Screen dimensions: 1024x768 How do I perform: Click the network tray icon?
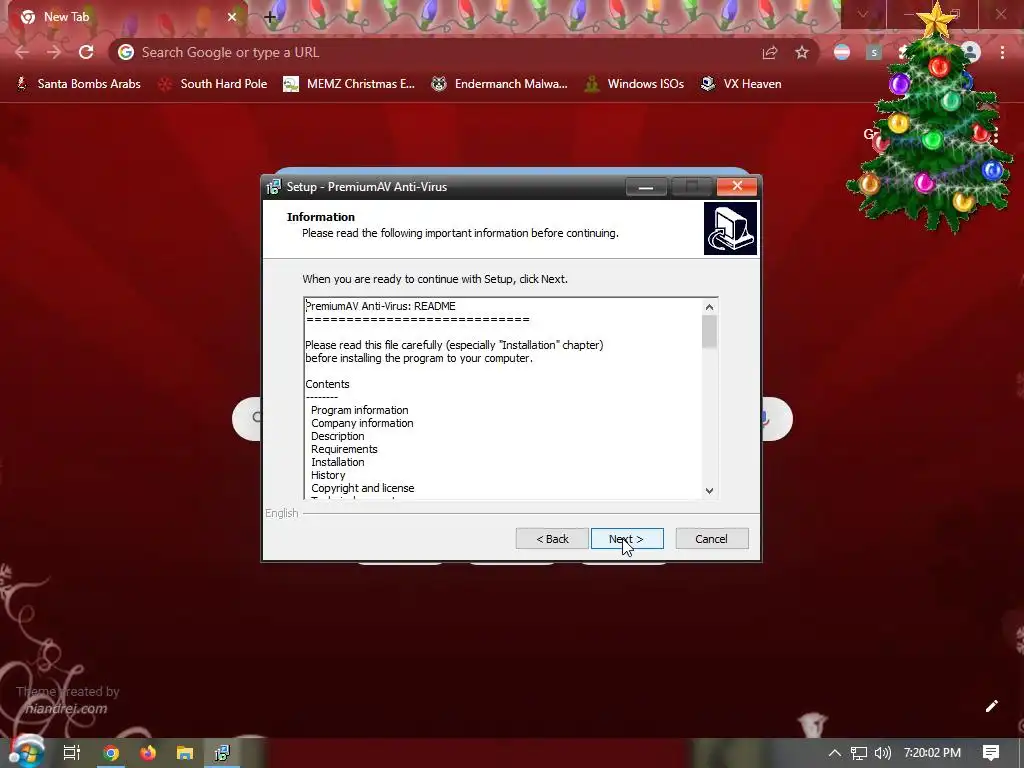pyautogui.click(x=858, y=753)
